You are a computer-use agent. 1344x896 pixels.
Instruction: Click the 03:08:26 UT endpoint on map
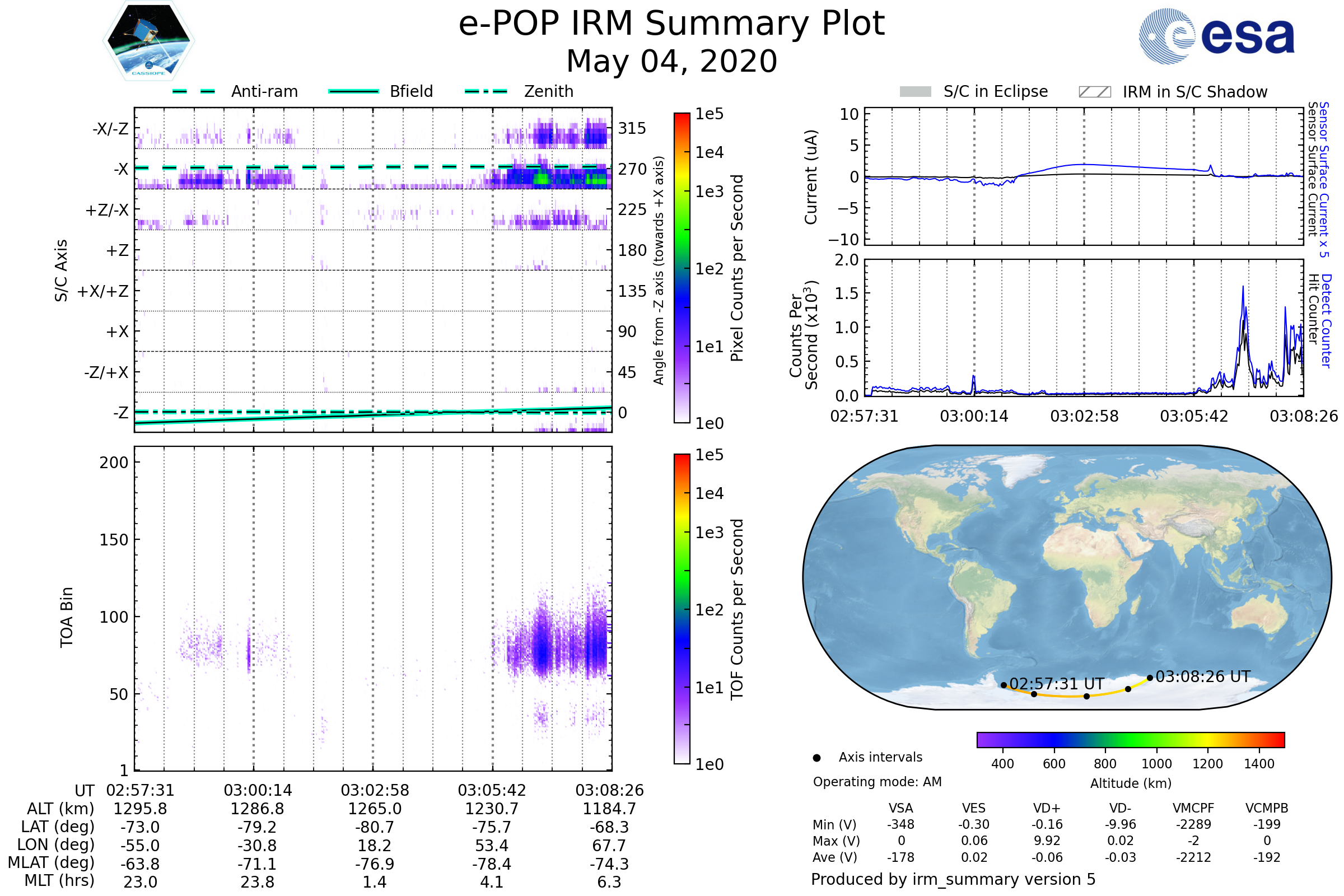click(1150, 678)
